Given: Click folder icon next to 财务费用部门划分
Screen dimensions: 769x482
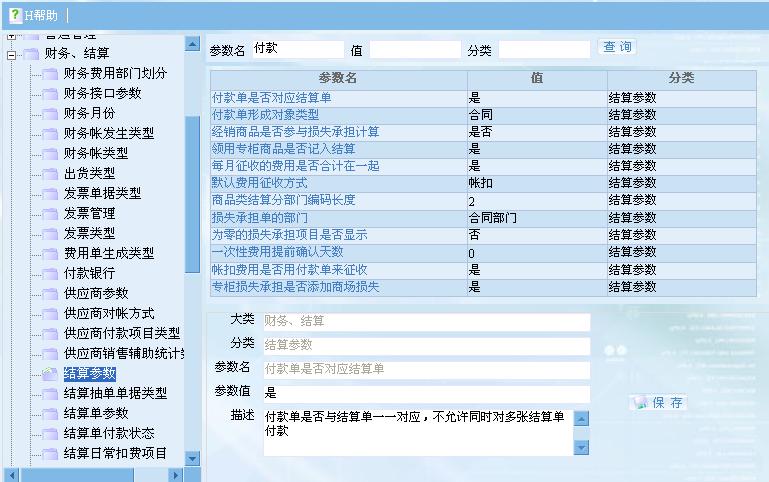Looking at the screenshot, I should coord(50,74).
